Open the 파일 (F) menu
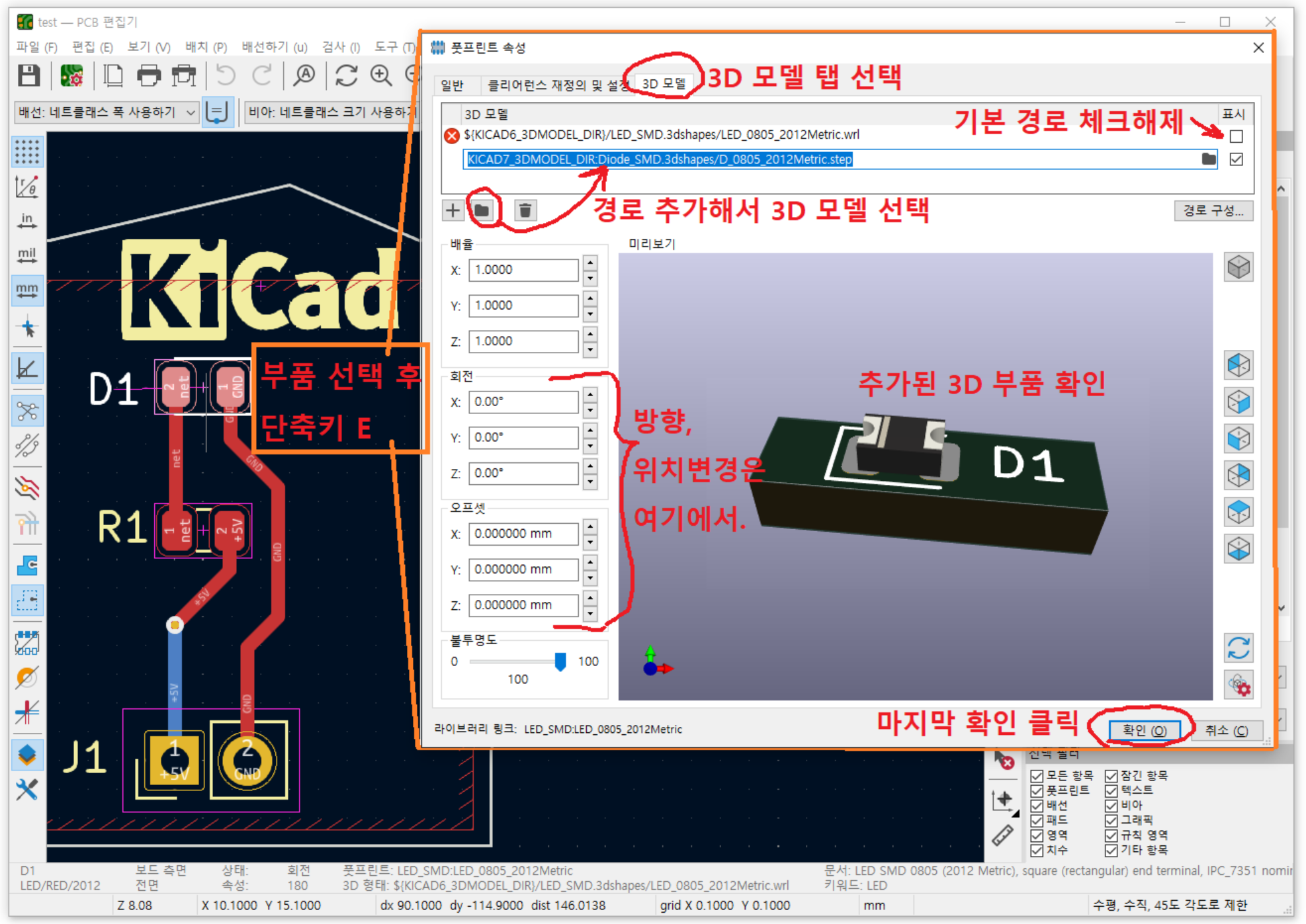This screenshot has height=924, width=1306. point(36,47)
